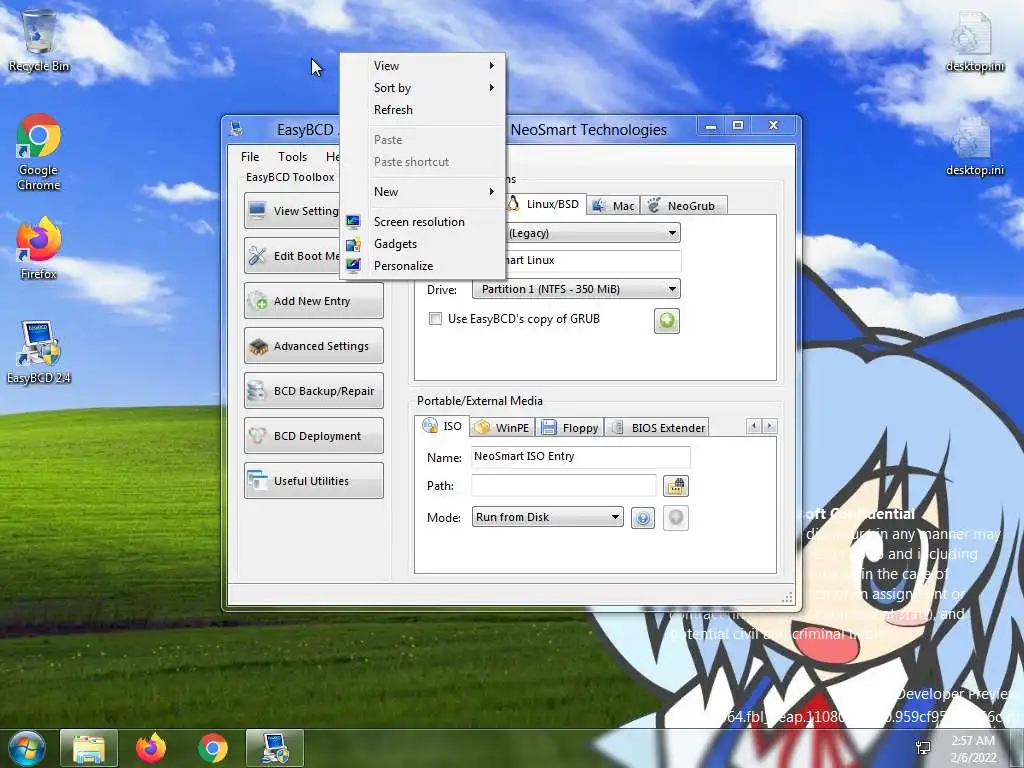Expand the View submenu
The width and height of the screenshot is (1024, 768).
point(423,66)
